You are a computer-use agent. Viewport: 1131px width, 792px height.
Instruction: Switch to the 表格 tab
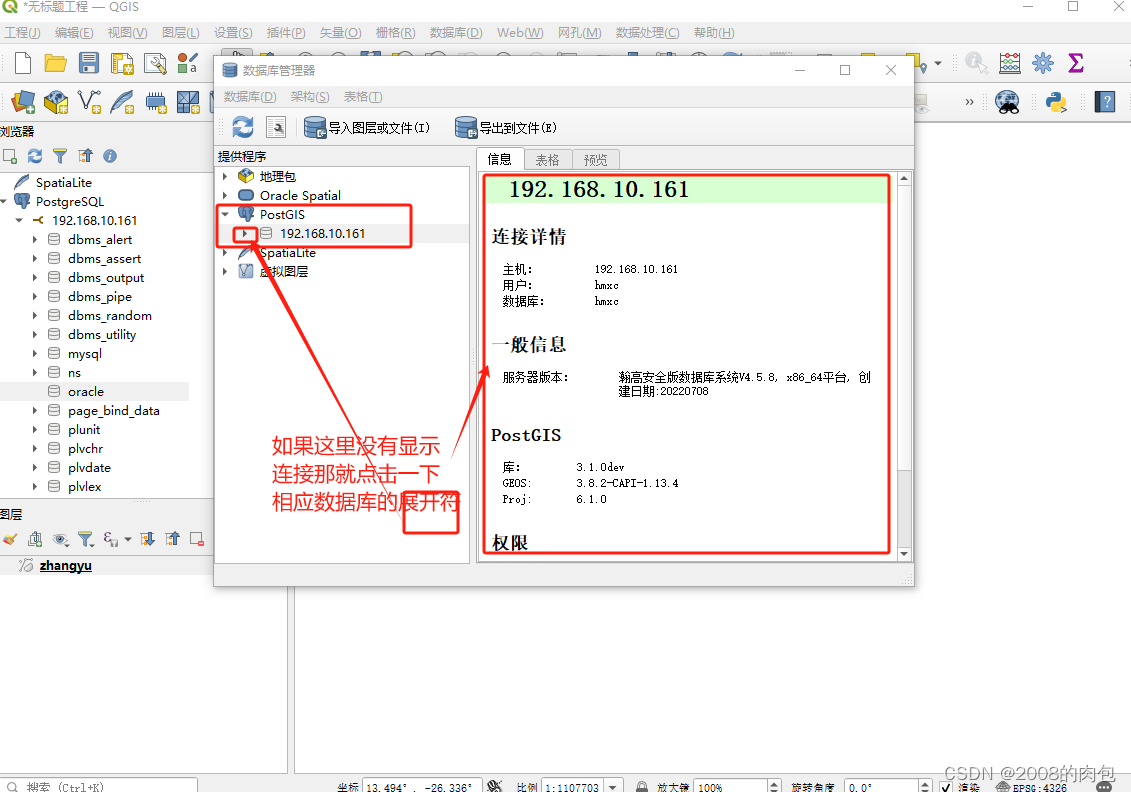547,159
